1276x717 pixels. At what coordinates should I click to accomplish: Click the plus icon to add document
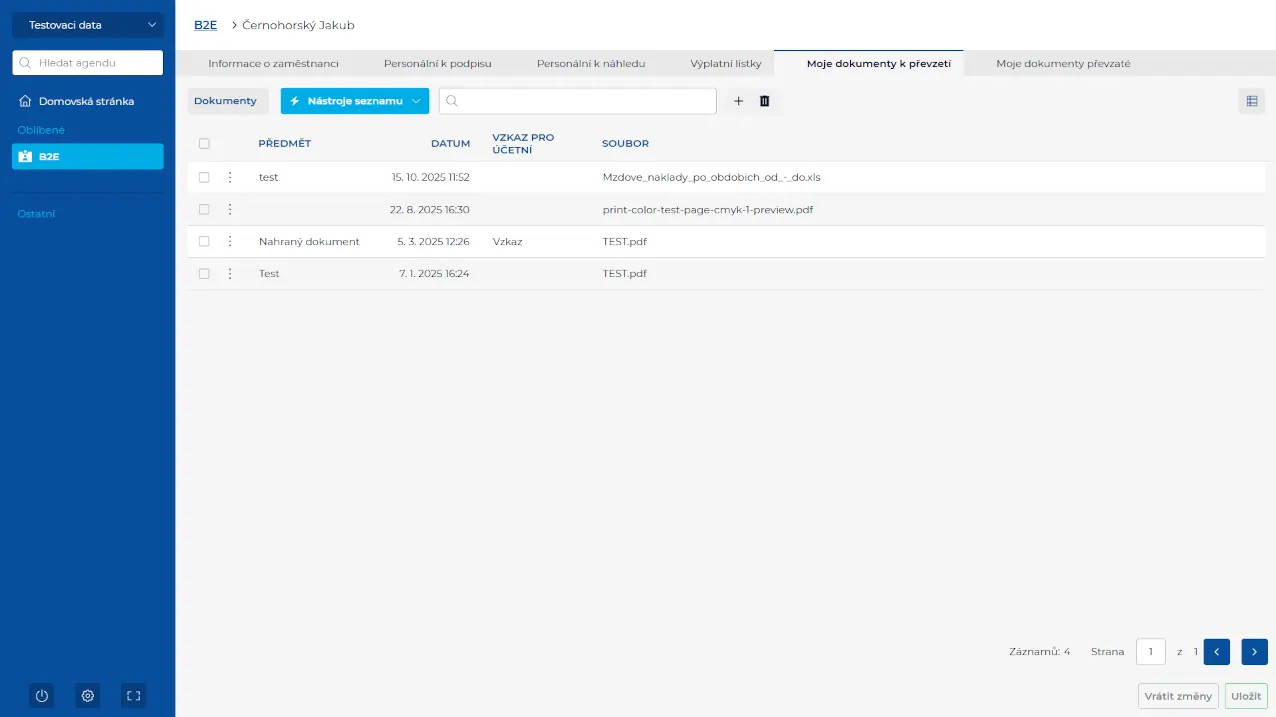(738, 101)
